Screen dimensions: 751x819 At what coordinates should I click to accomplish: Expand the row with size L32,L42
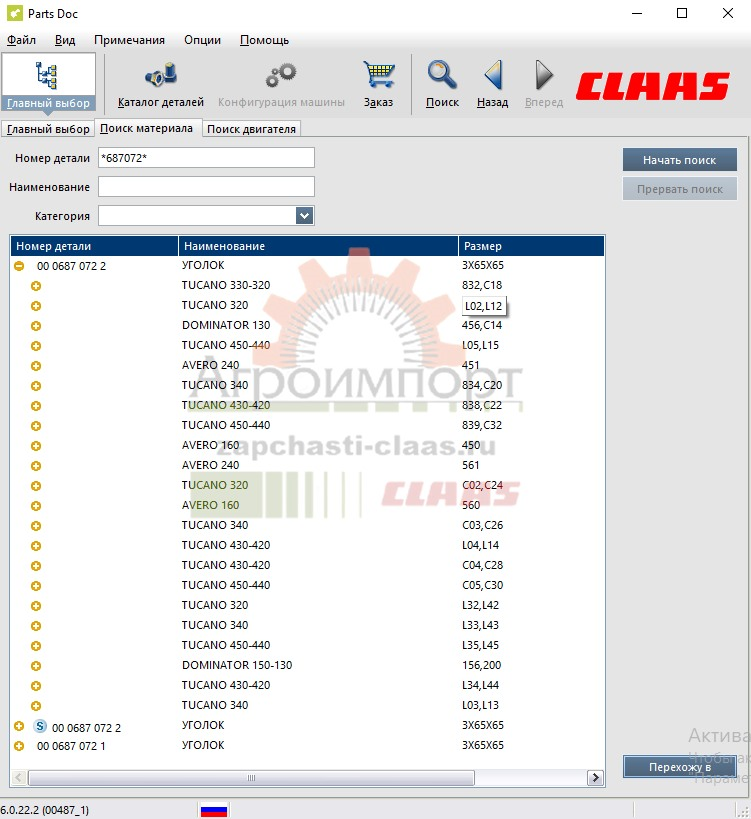(36, 606)
